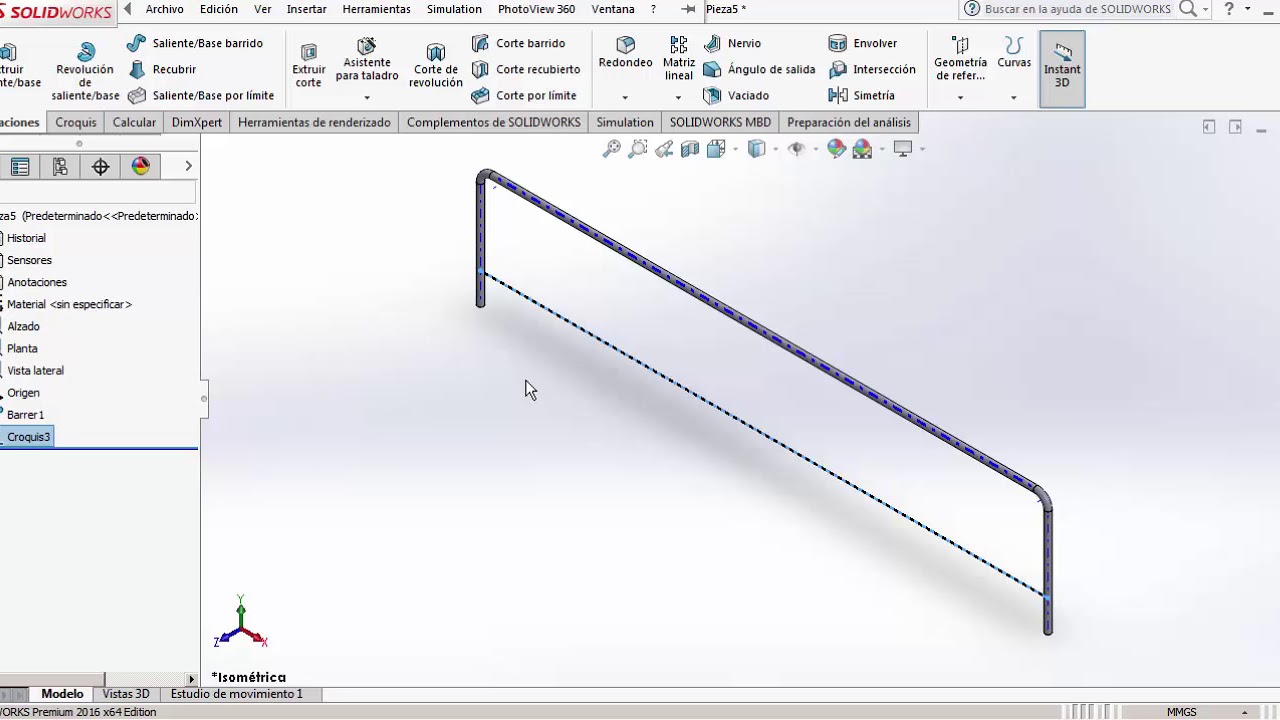Switch to the Croquis tab
This screenshot has width=1280, height=720.
(76, 122)
